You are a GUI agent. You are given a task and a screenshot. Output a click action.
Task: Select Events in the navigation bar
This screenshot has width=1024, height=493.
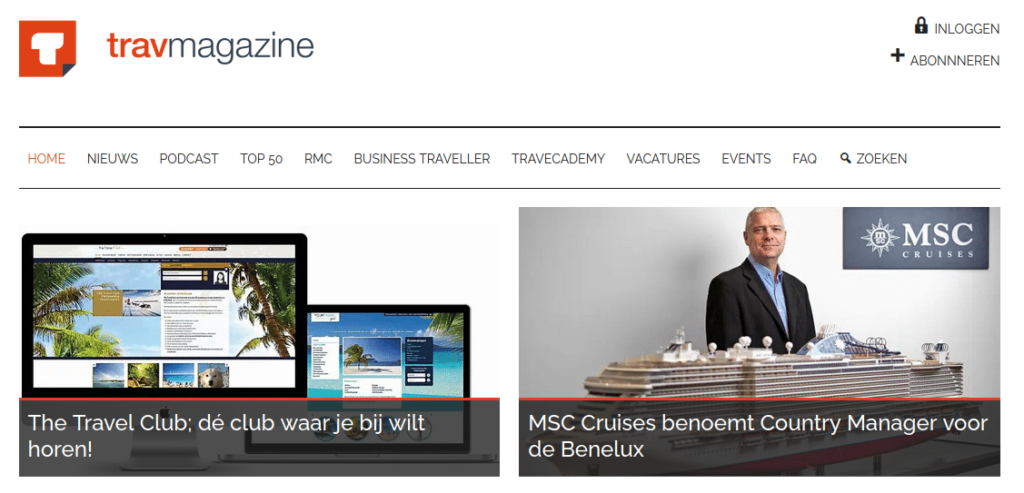[746, 159]
